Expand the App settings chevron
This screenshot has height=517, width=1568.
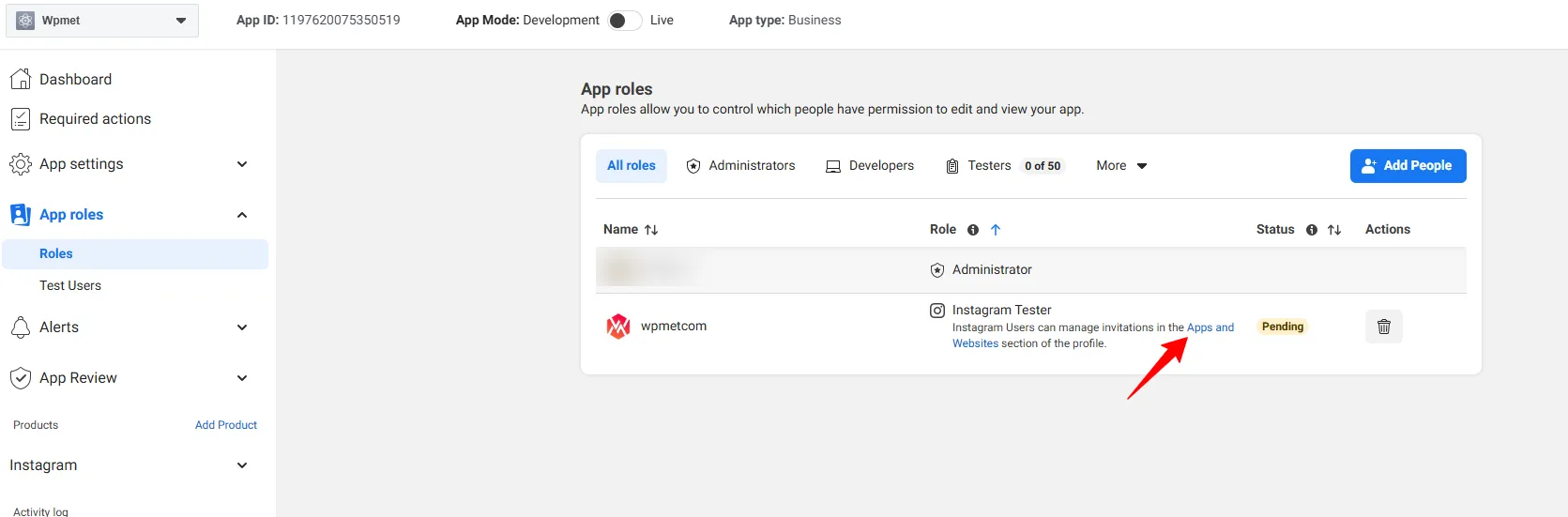click(242, 164)
